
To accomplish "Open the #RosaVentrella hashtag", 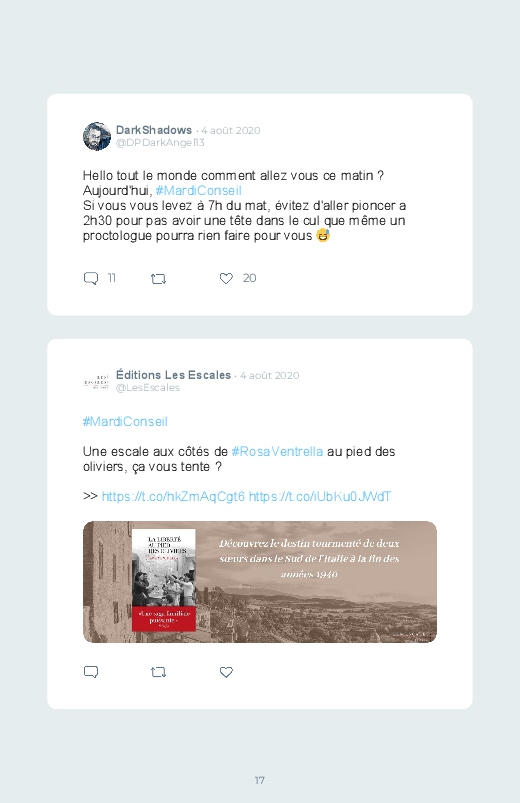I will (277, 452).
